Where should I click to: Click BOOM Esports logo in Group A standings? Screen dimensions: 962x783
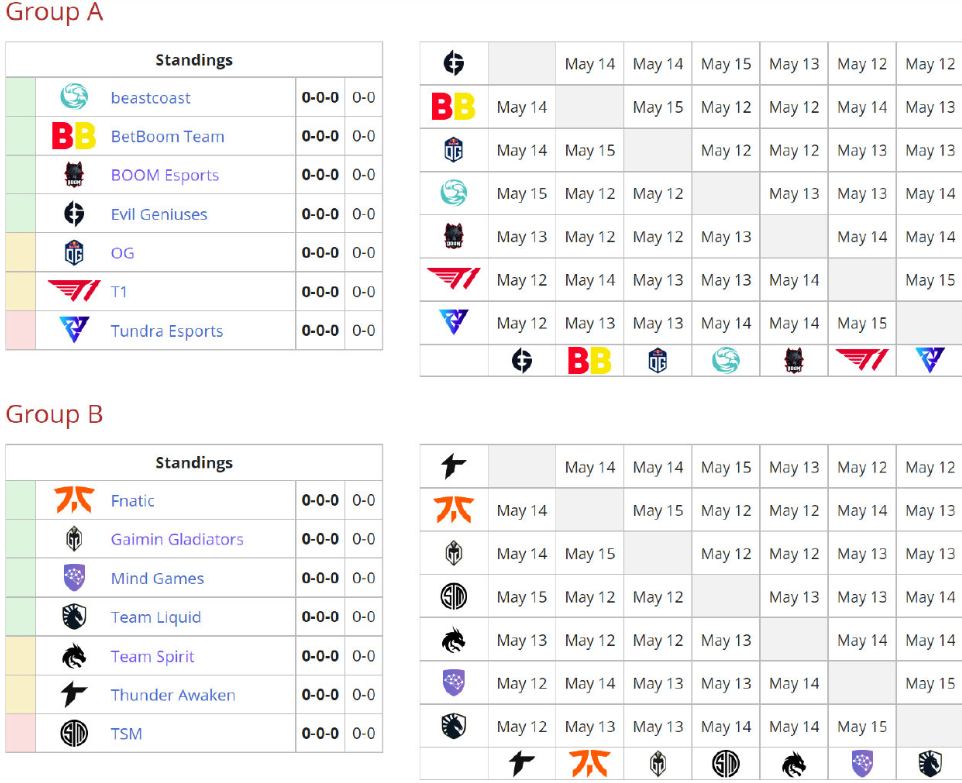click(x=74, y=175)
